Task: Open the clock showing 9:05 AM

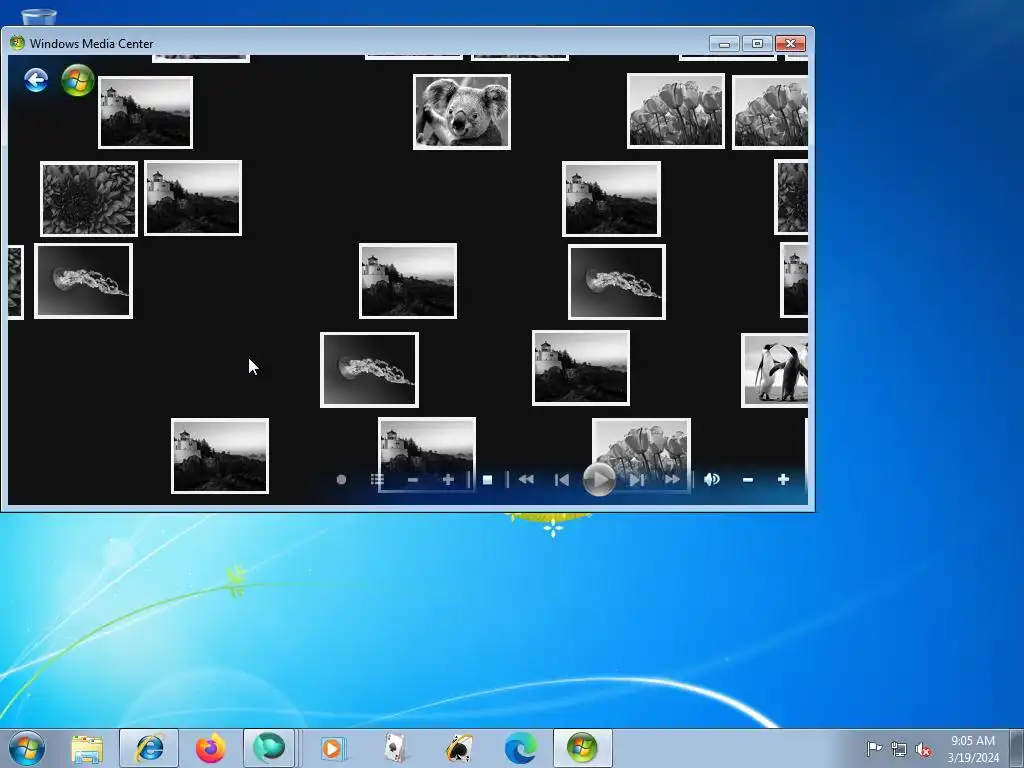Action: [973, 748]
